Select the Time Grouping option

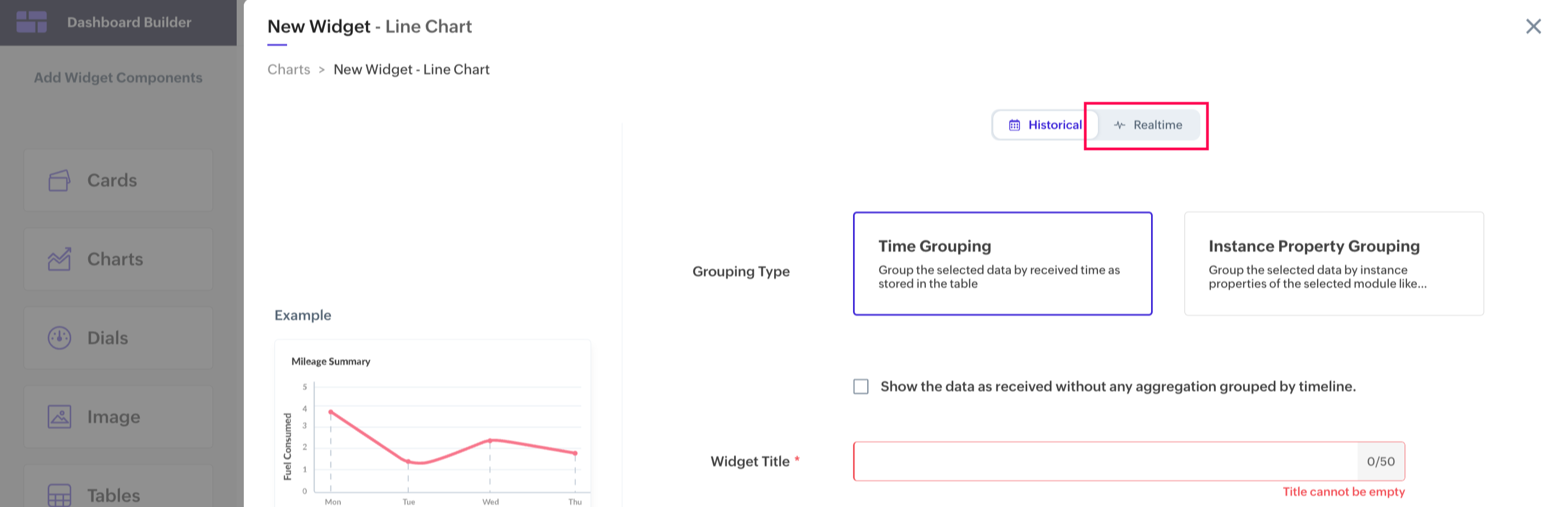1002,263
